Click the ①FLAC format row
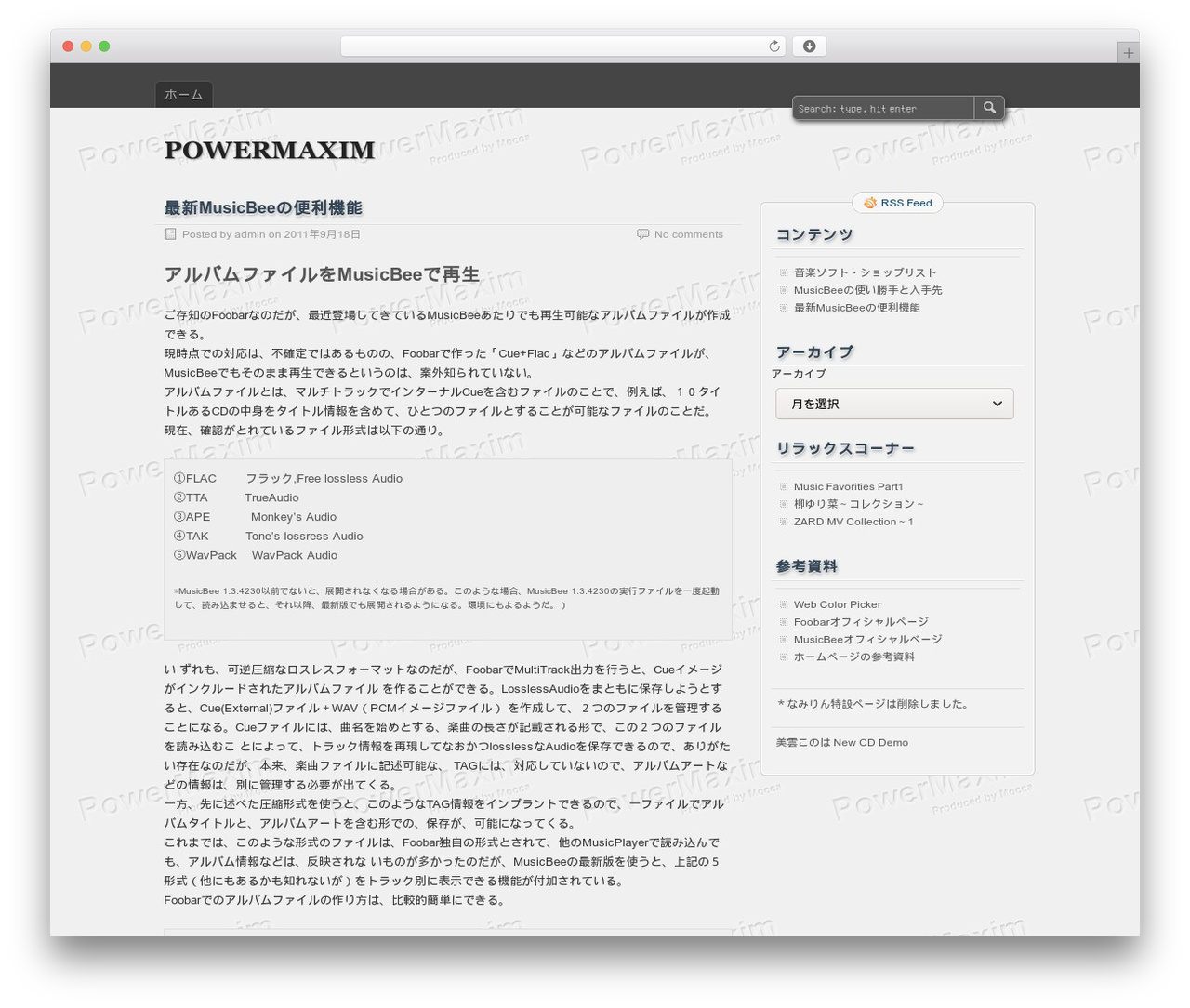 288,479
